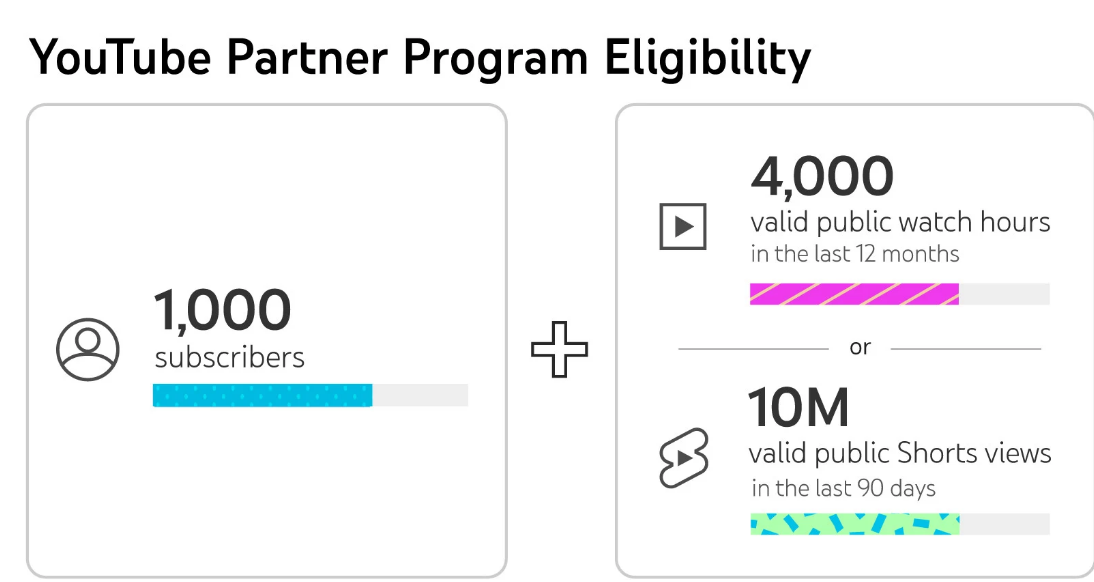Click the YouTube Shorts logo icon

pos(684,458)
